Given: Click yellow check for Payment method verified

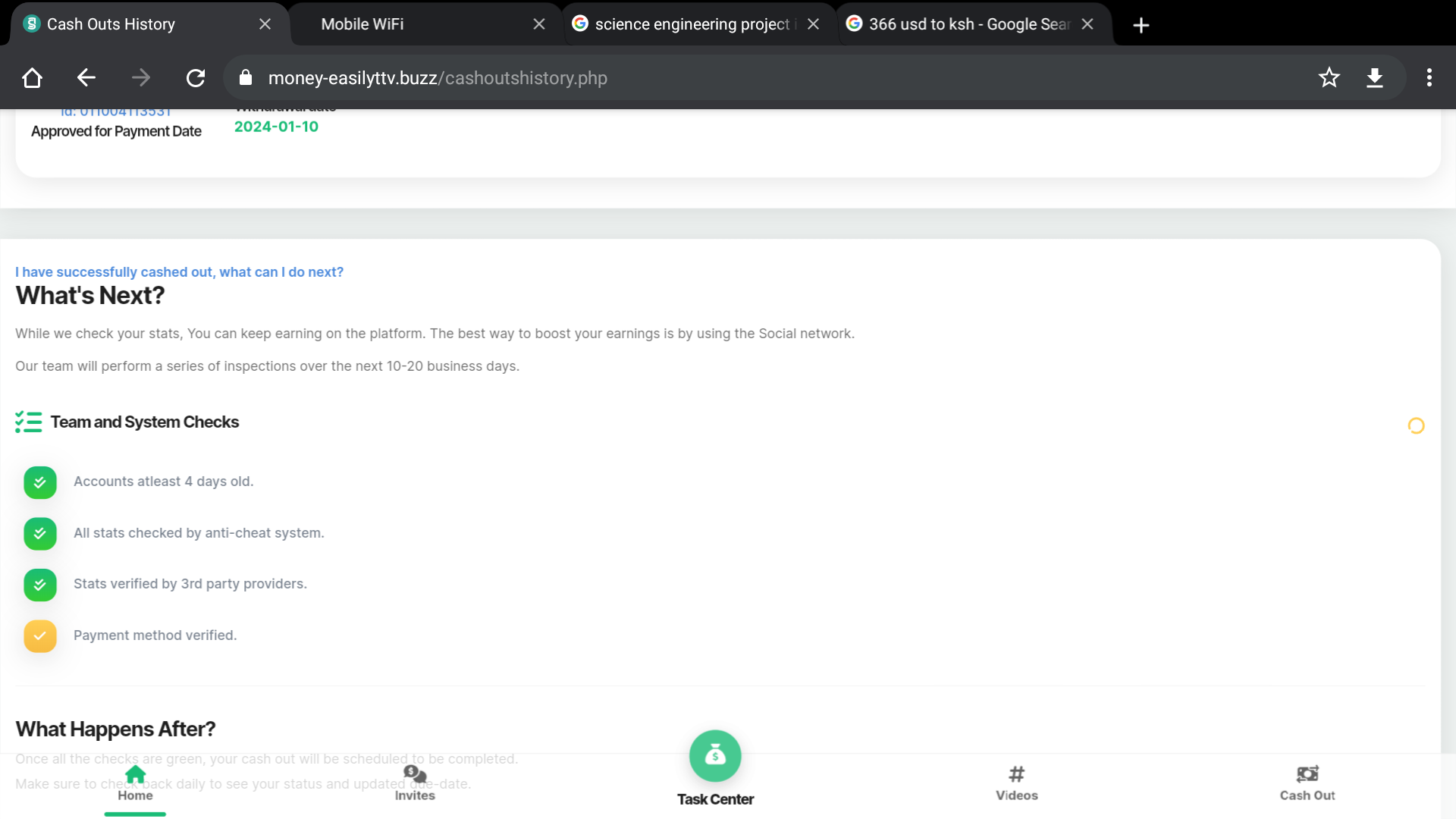Looking at the screenshot, I should click(x=40, y=636).
